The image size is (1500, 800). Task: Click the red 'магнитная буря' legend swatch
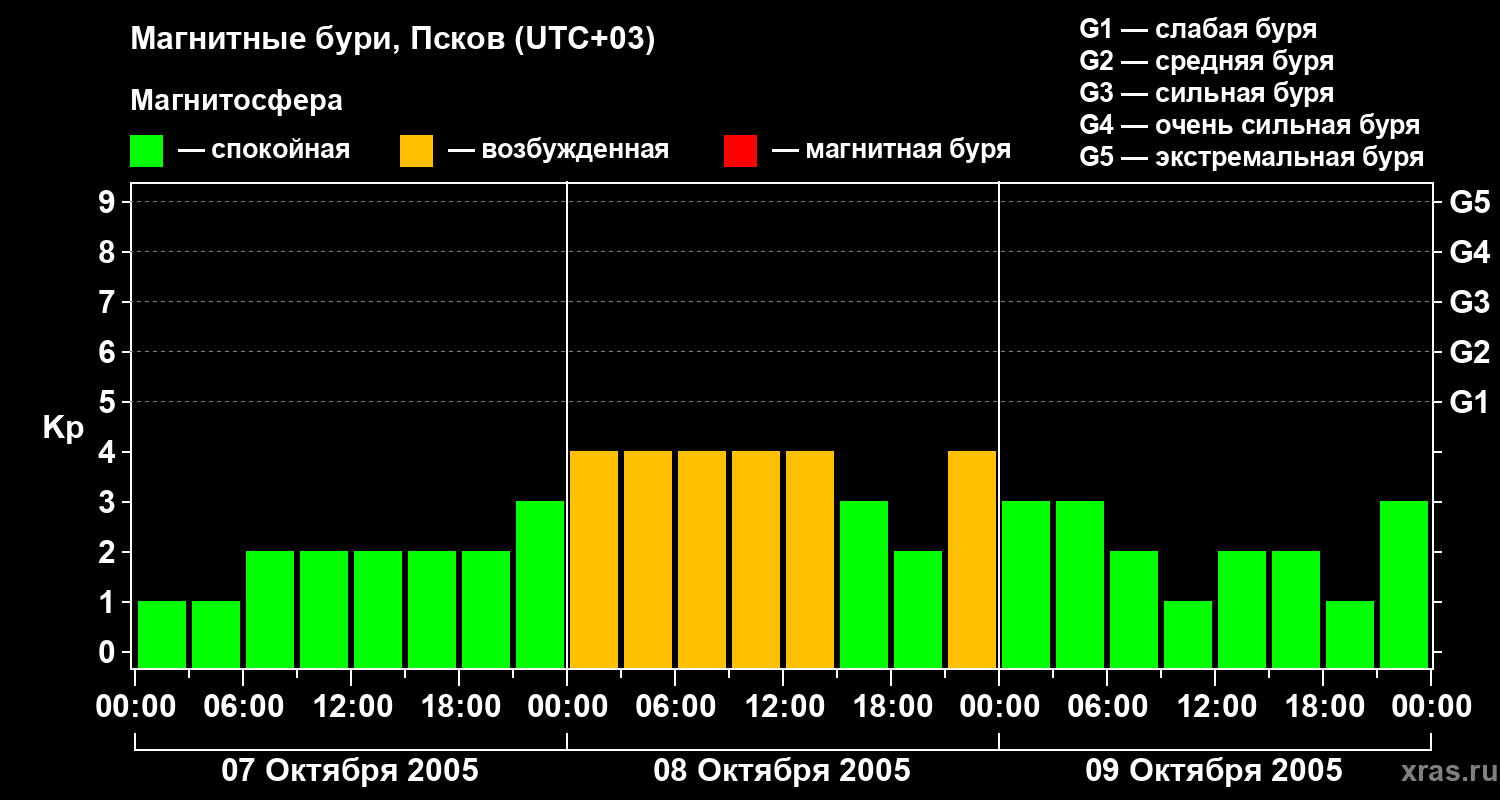click(x=740, y=151)
